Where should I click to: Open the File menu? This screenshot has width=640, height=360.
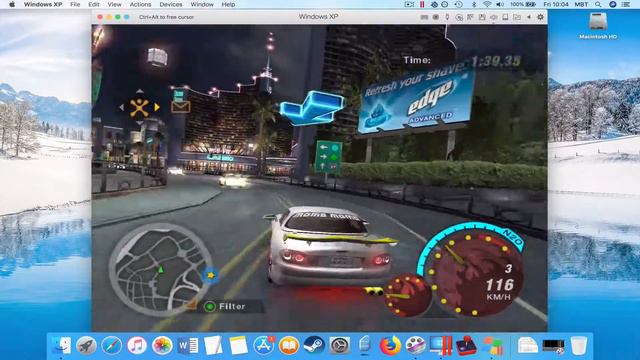pos(75,4)
